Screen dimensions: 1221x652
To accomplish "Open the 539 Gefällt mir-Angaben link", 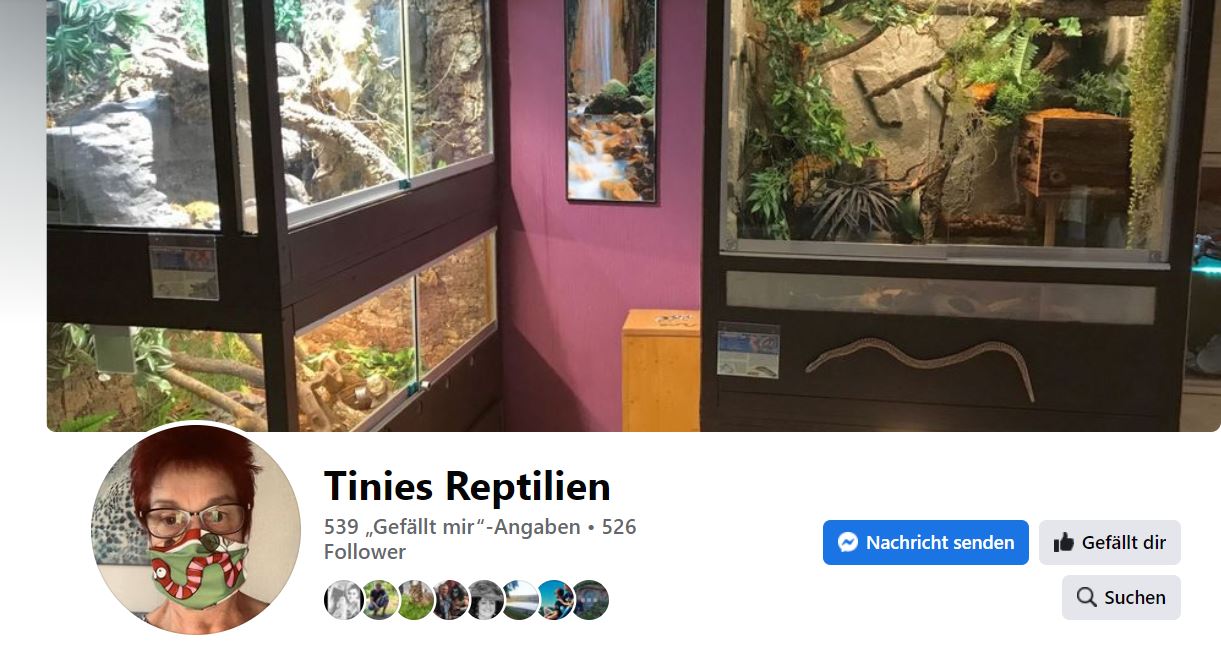I will pos(452,527).
